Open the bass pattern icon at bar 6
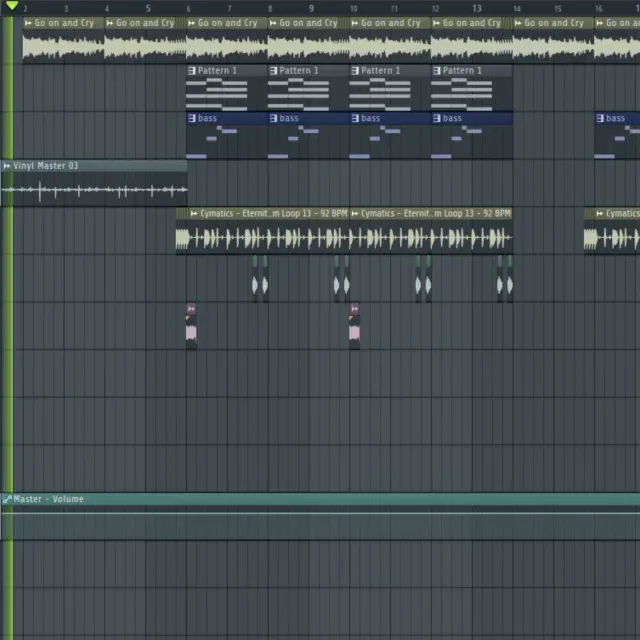Screen dimensions: 640x640 tap(192, 118)
